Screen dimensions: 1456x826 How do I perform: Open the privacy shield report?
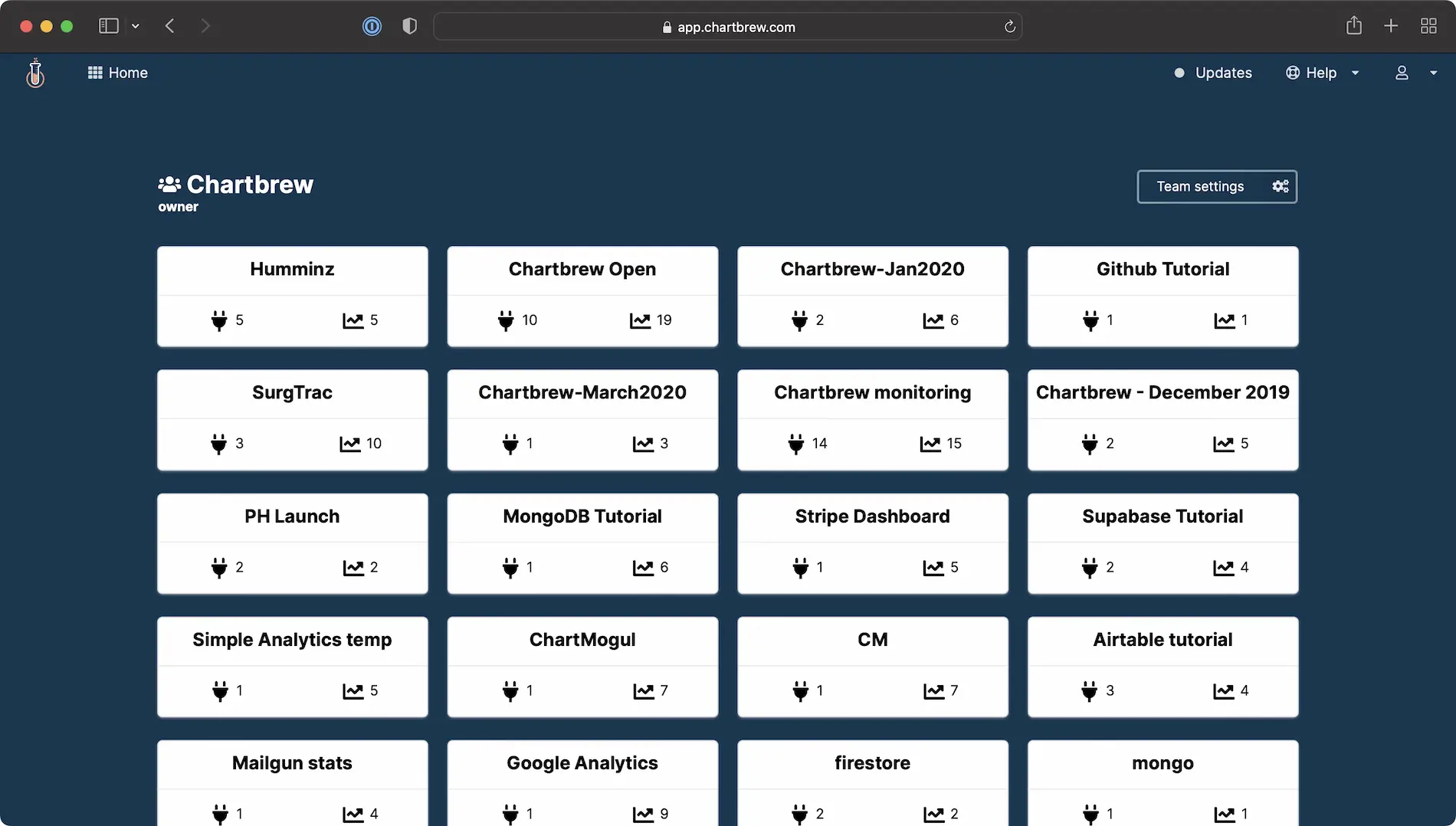pyautogui.click(x=410, y=27)
